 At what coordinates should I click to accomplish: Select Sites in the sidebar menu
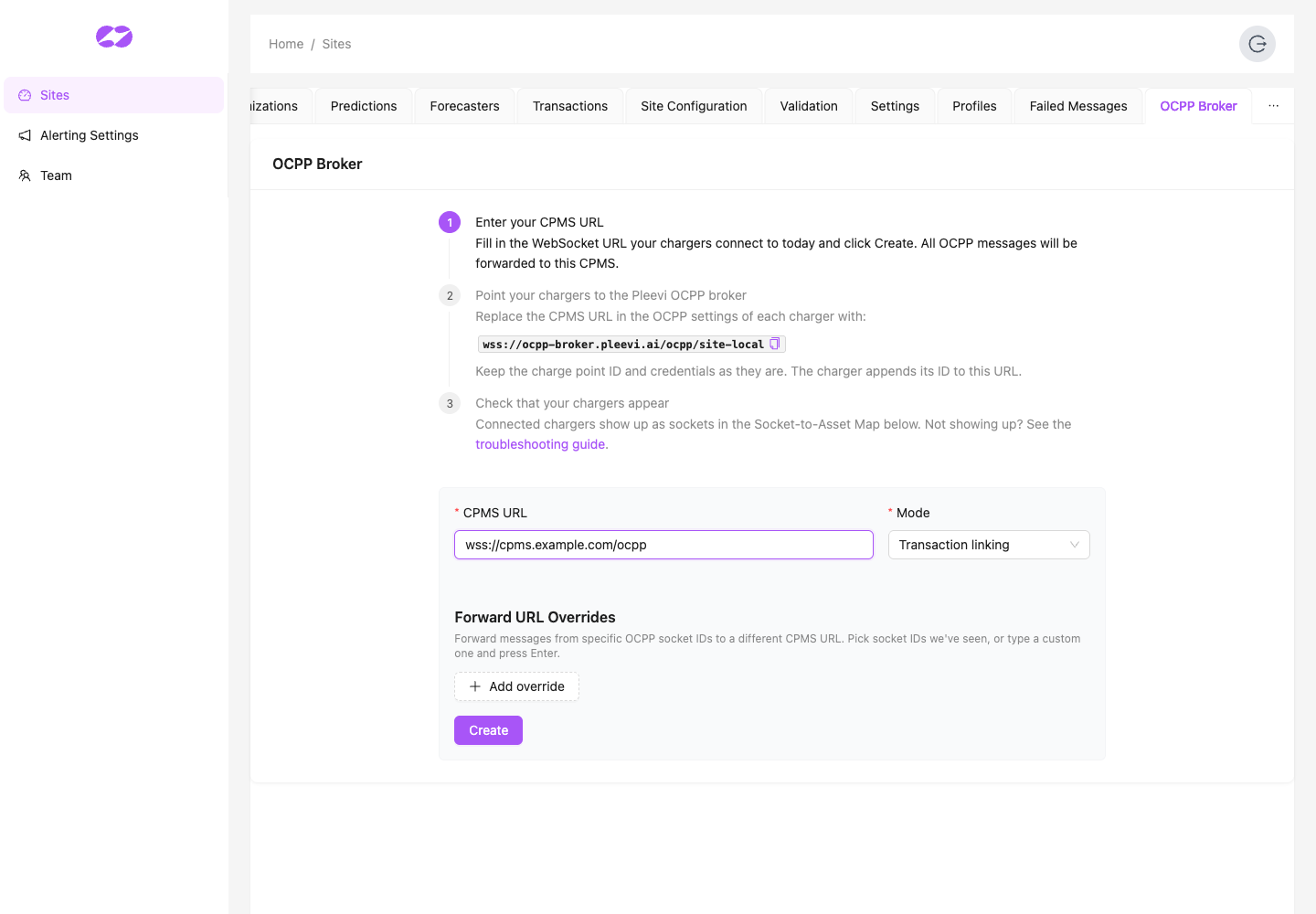[x=113, y=95]
